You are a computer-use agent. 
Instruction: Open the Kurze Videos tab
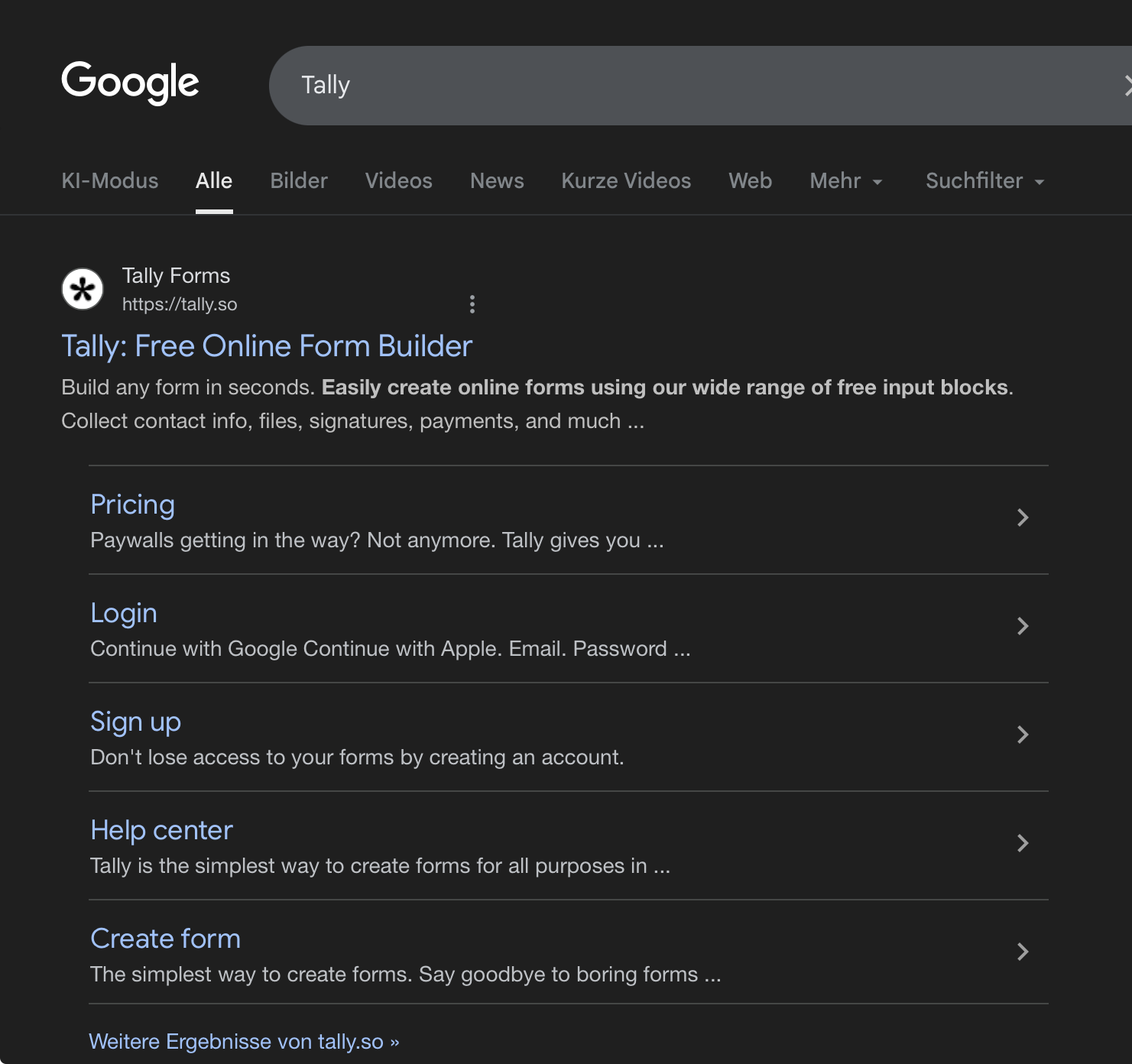626,181
